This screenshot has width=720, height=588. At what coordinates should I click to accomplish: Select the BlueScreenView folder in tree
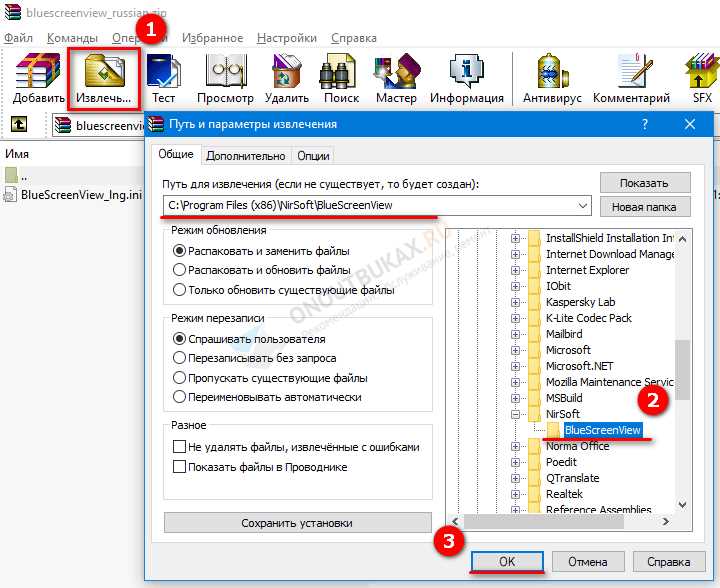(x=602, y=430)
